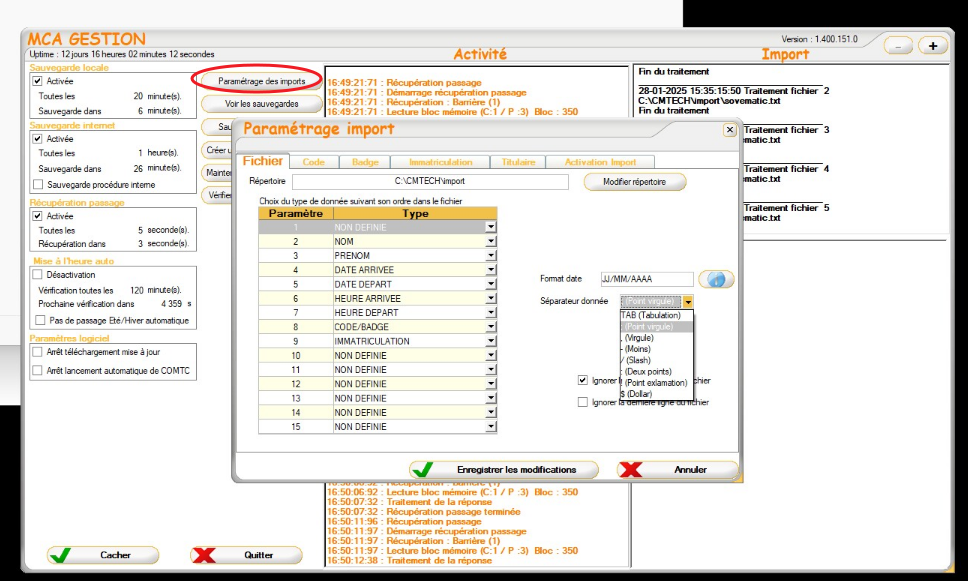The height and width of the screenshot is (581, 968).
Task: Expand the type dropdown for parameter 2 NOM
Action: [490, 241]
